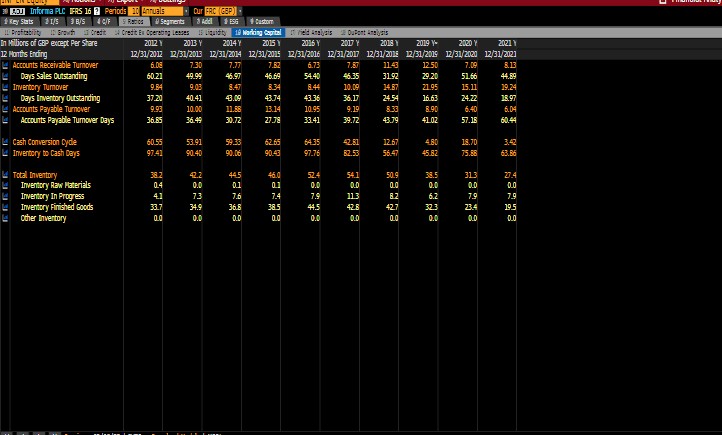Click the Accounts Payable Turnover row label
The image size is (722, 435).
coord(52,110)
